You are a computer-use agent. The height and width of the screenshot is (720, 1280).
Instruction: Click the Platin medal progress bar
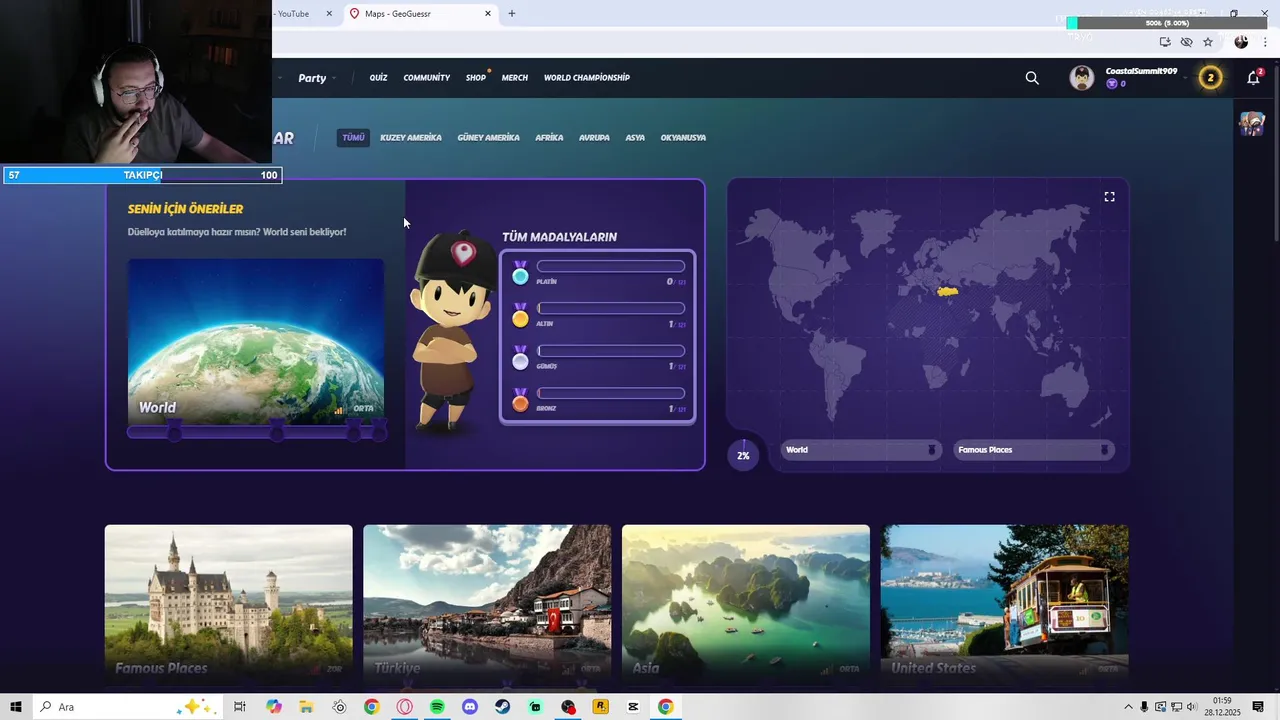pos(611,266)
